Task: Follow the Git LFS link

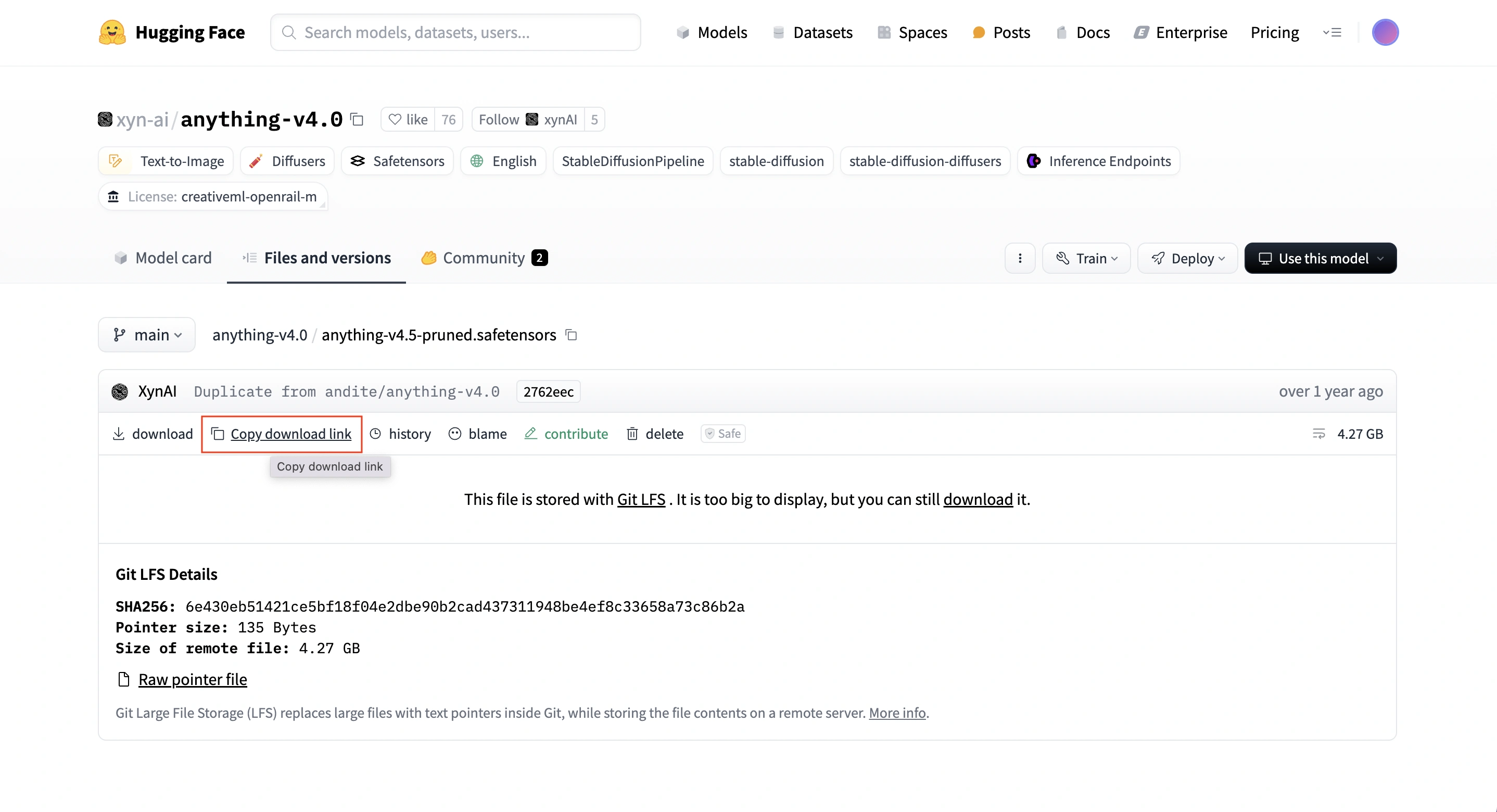Action: 641,499
